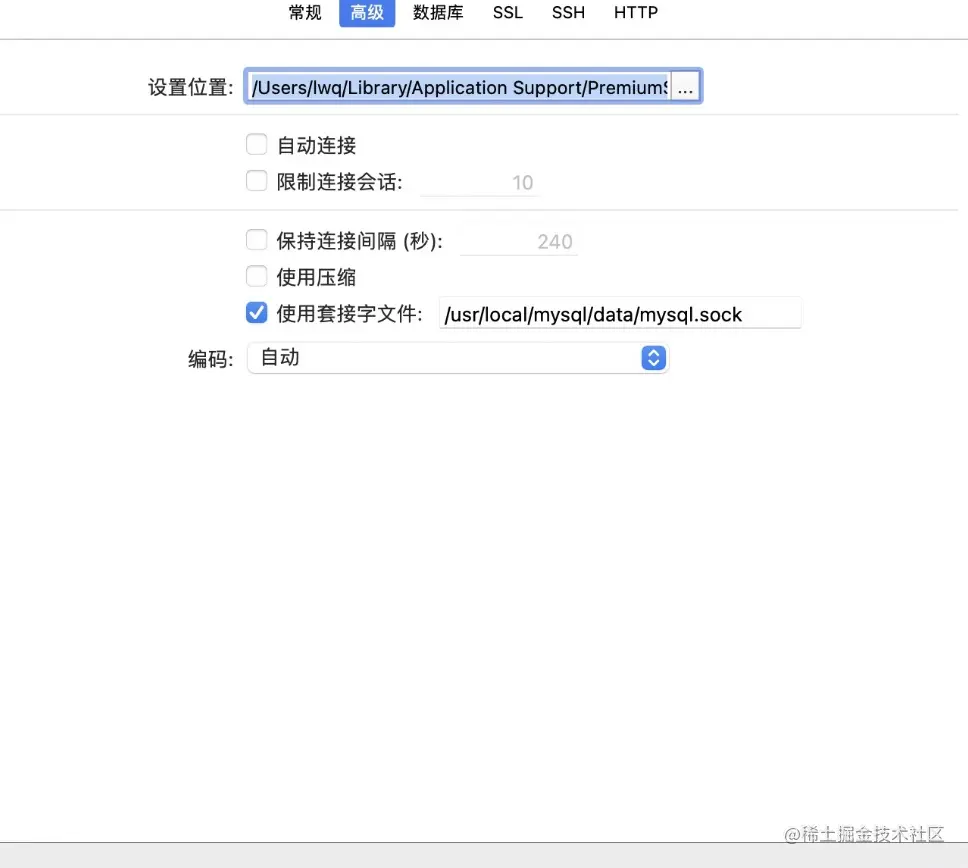Image resolution: width=968 pixels, height=868 pixels.
Task: Click the 使用压缩 label text
Action: tap(316, 277)
